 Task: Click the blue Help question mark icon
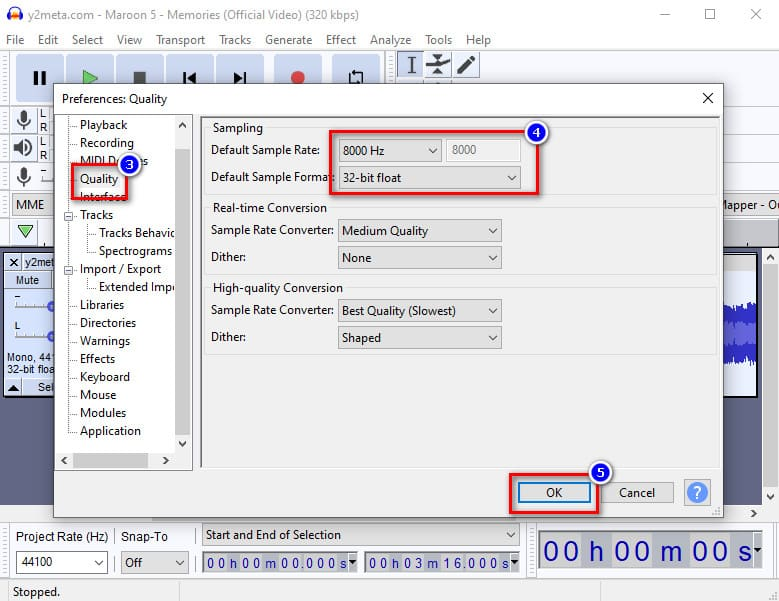697,492
